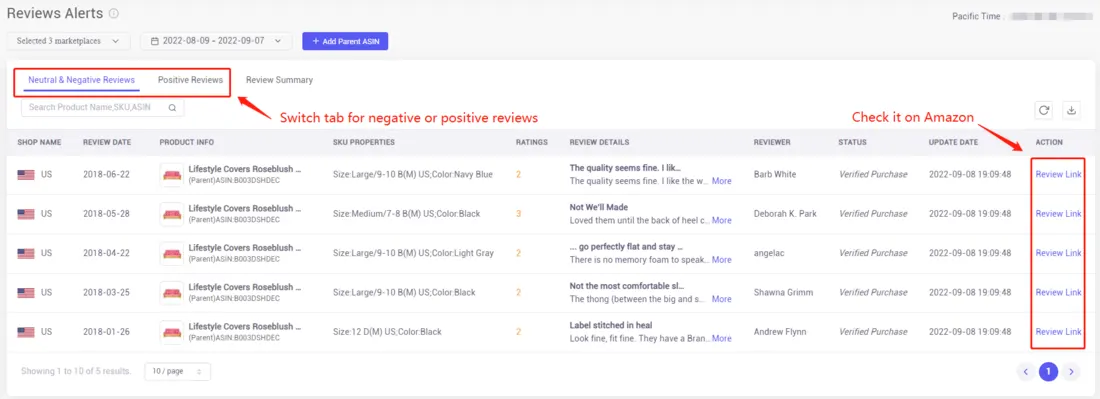The height and width of the screenshot is (399, 1100).
Task: Go to previous page arrow
Action: [x=1025, y=372]
